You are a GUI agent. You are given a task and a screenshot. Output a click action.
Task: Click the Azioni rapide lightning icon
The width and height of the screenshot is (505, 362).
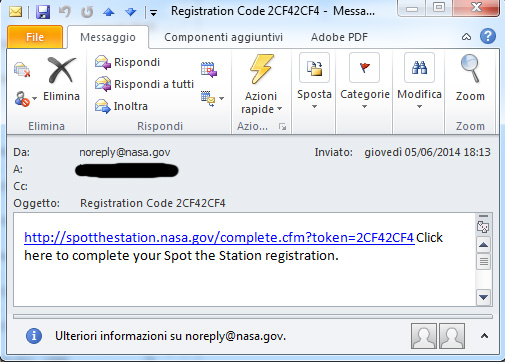(262, 69)
